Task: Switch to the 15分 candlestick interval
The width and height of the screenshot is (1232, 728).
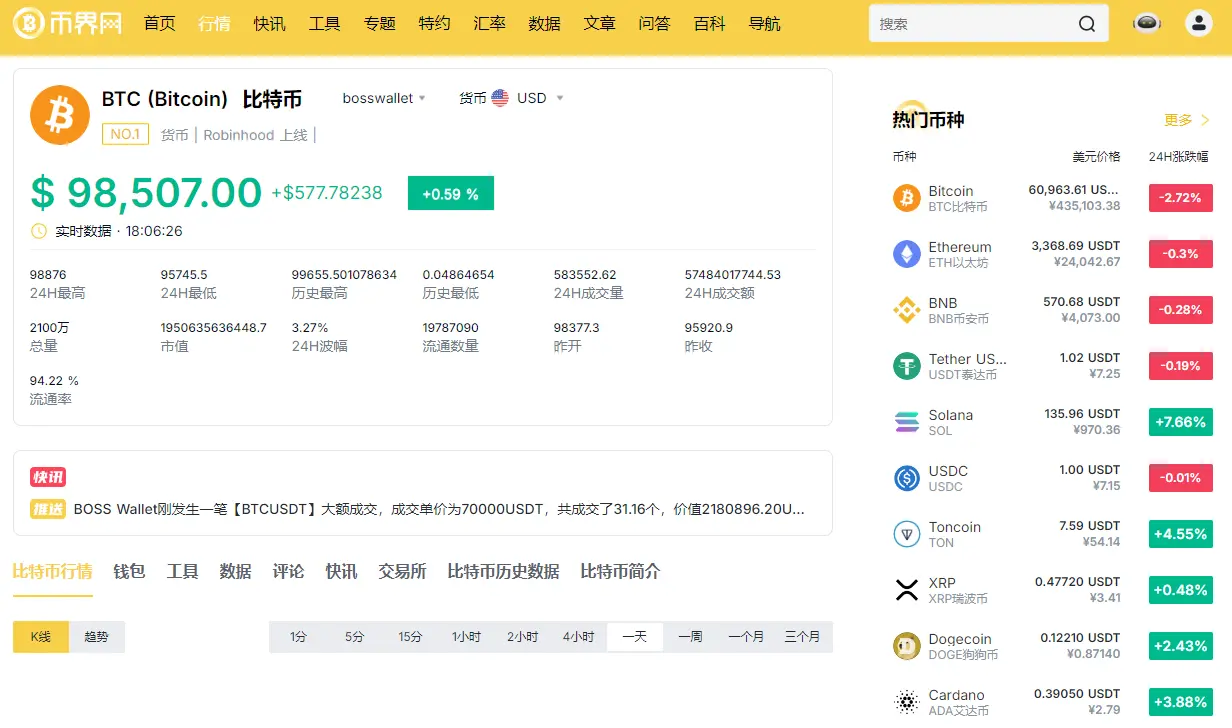Action: tap(409, 636)
